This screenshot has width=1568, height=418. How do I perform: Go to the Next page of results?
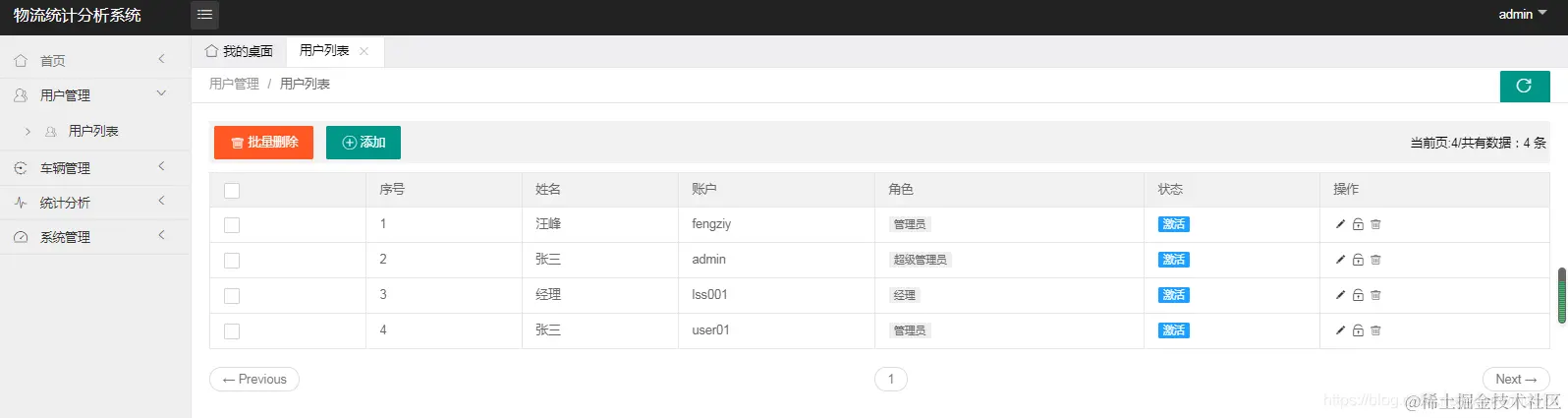[1516, 380]
